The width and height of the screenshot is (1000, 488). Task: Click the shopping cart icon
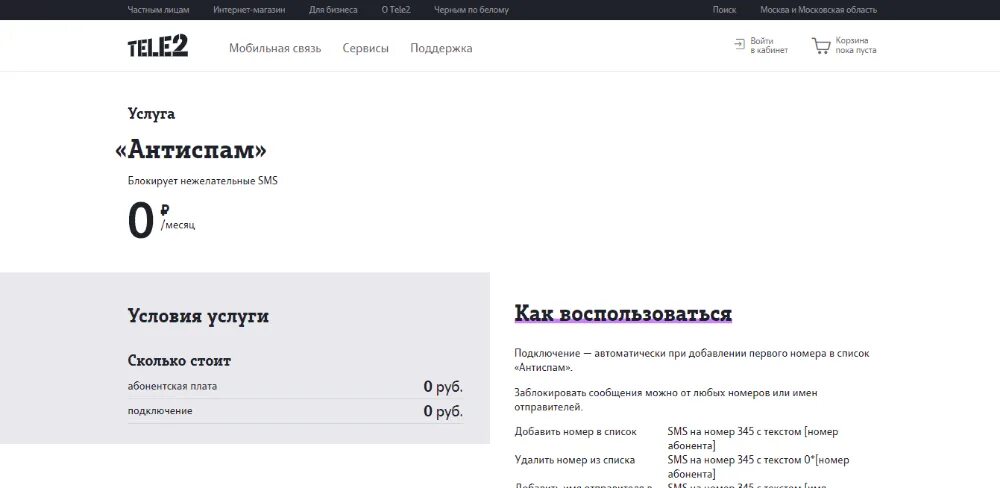(821, 45)
